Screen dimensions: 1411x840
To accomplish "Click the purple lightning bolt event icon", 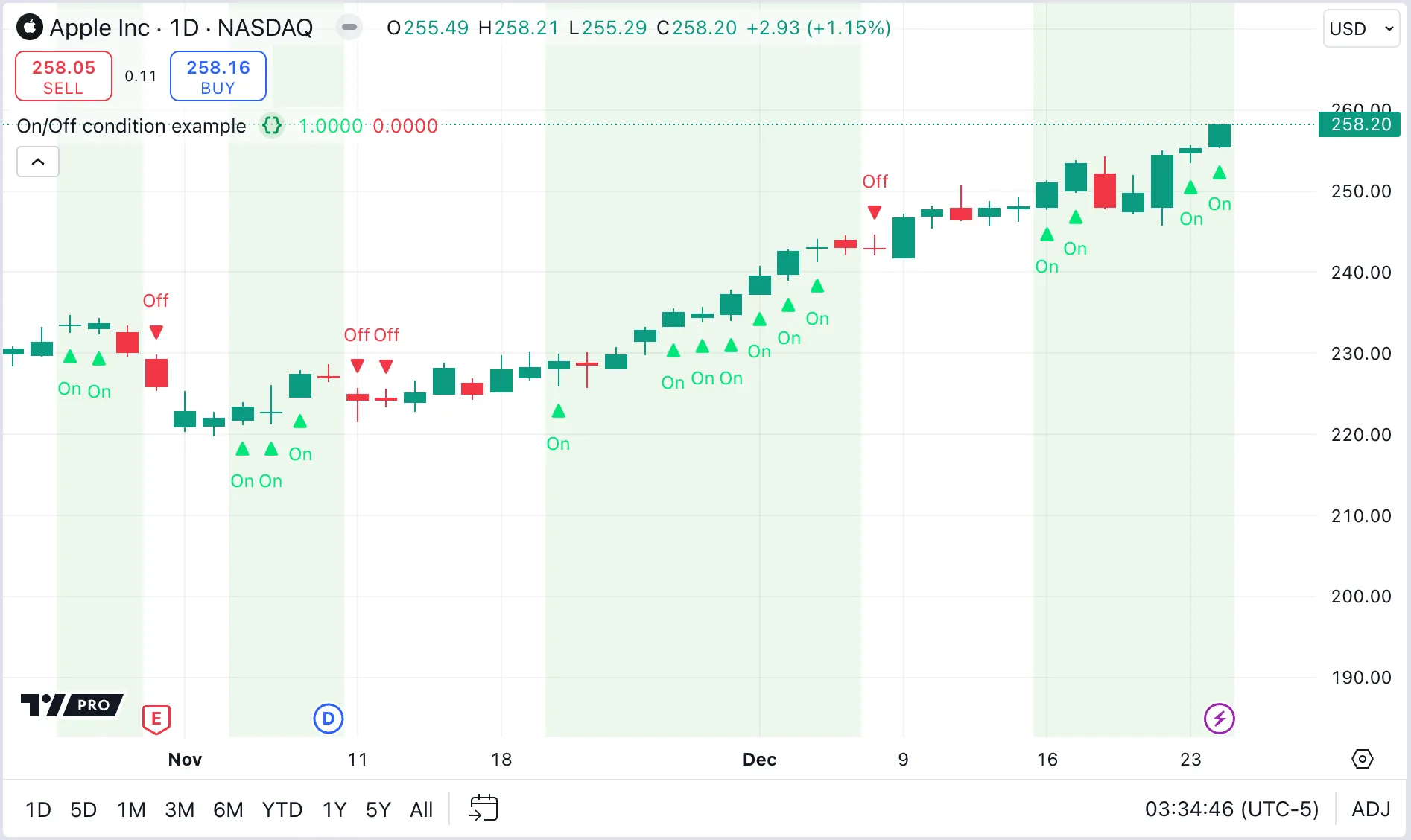I will point(1219,719).
